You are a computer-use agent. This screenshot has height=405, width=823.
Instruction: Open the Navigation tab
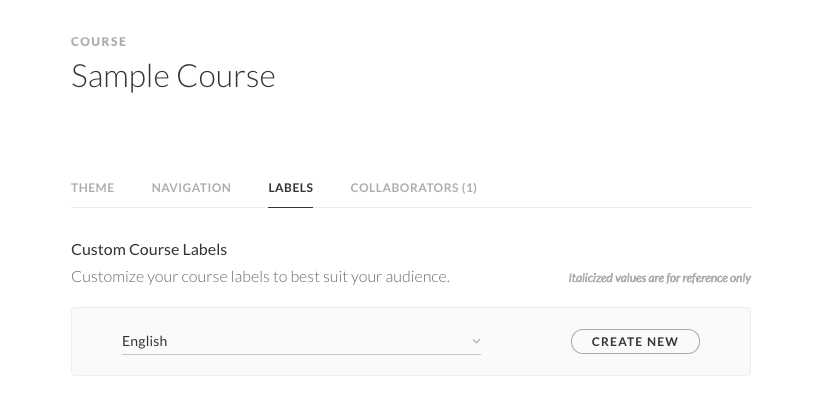point(191,188)
